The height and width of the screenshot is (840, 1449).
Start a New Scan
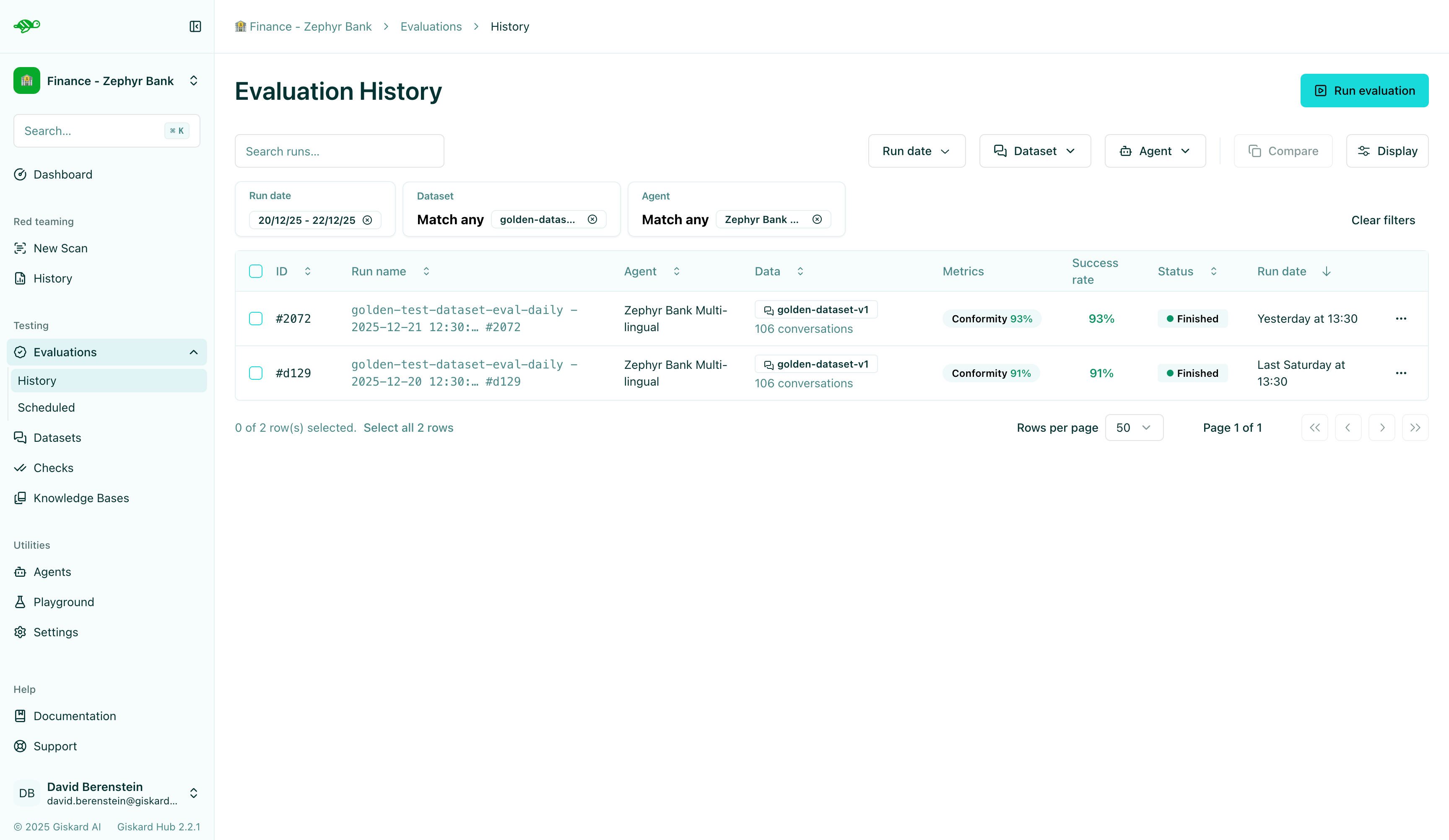point(60,248)
